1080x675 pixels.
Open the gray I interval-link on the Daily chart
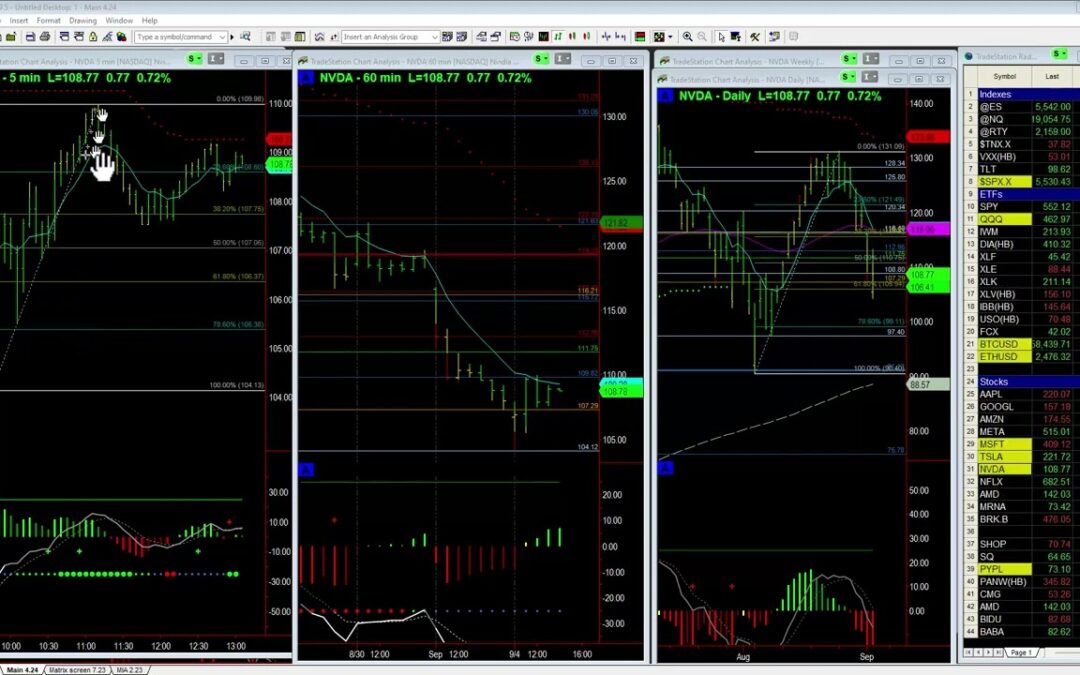click(x=869, y=76)
